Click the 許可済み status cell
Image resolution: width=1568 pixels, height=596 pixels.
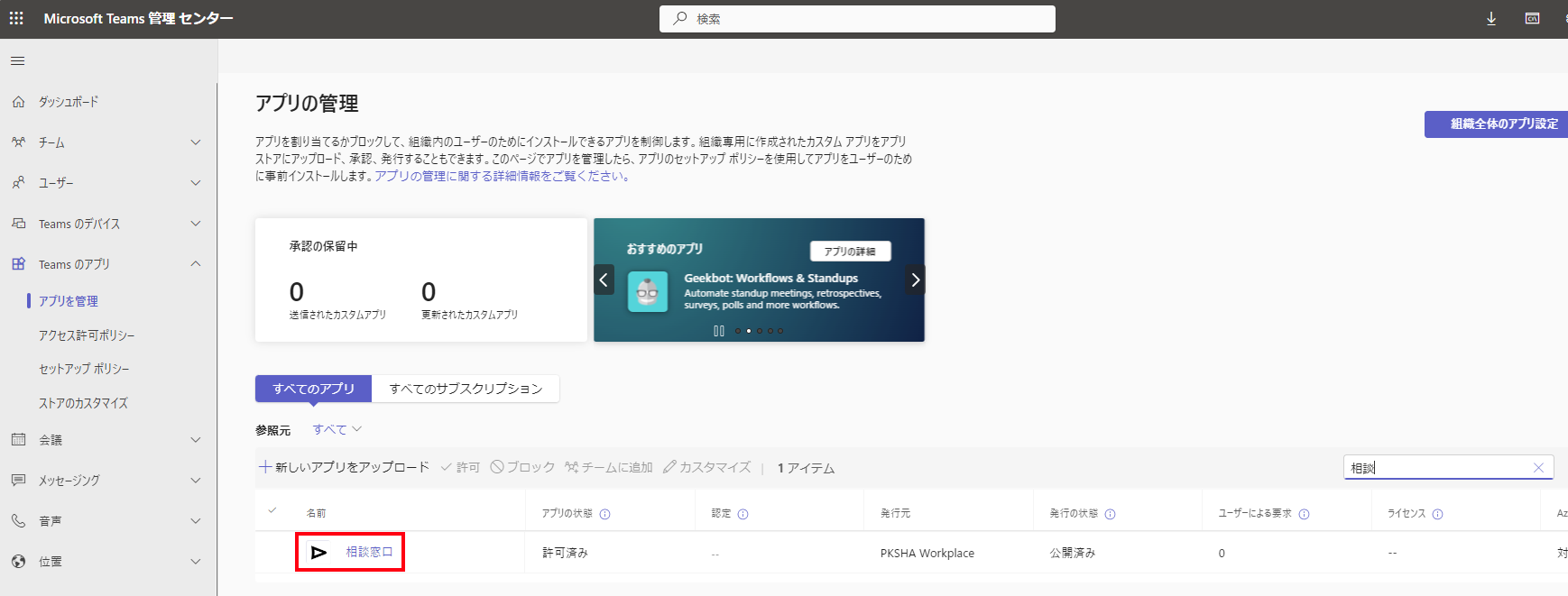pos(565,553)
